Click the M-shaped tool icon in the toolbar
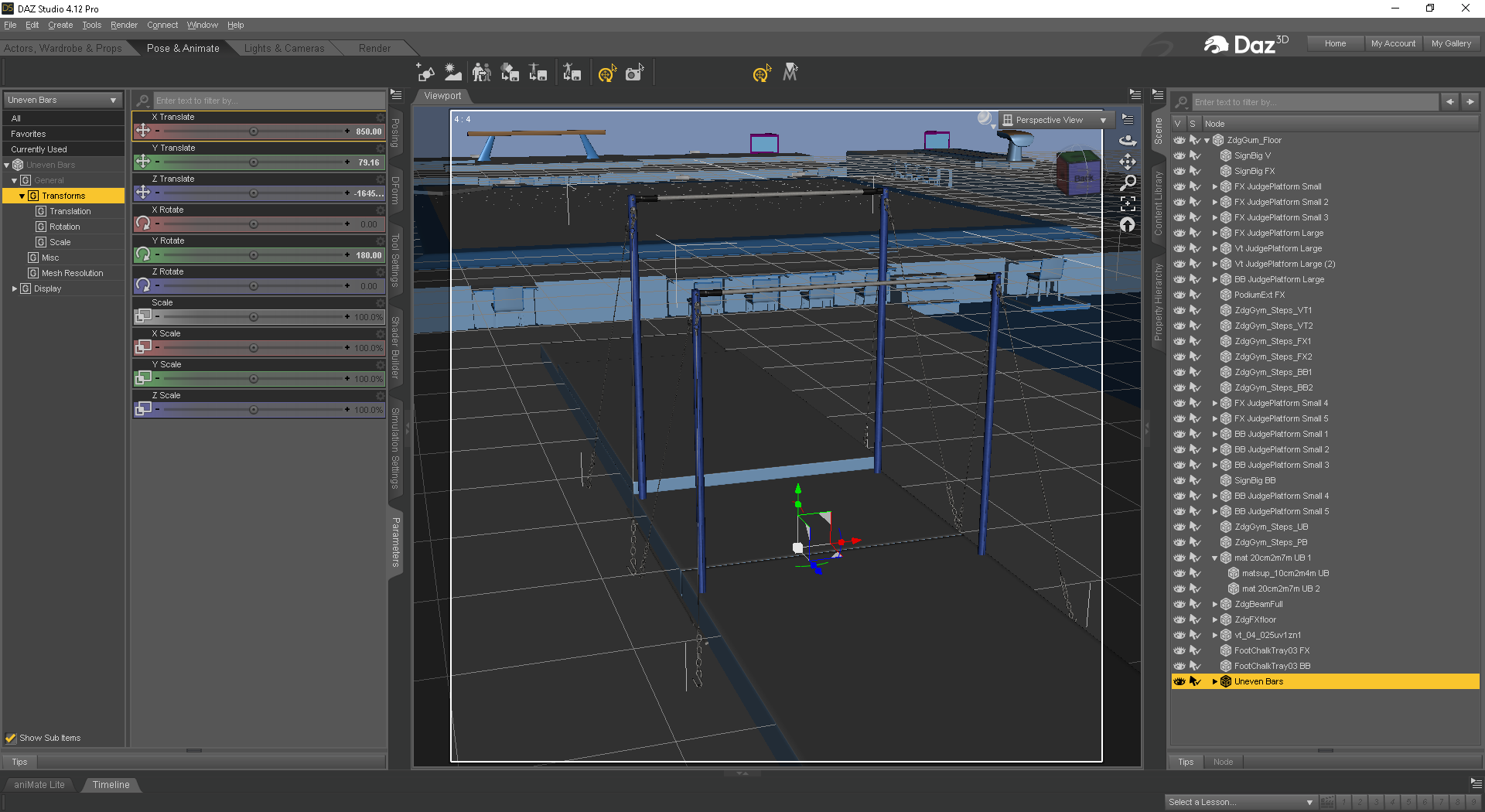This screenshot has width=1485, height=812. point(790,73)
